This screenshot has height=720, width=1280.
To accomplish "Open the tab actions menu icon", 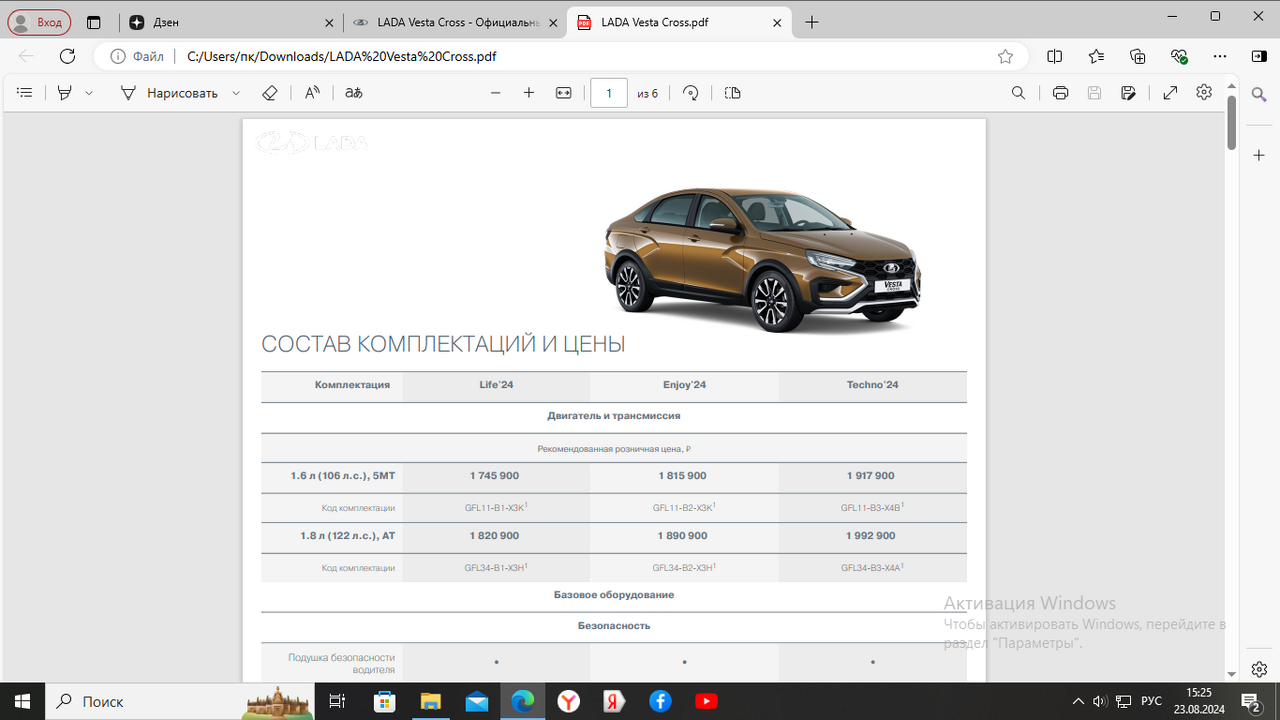I will (x=94, y=22).
